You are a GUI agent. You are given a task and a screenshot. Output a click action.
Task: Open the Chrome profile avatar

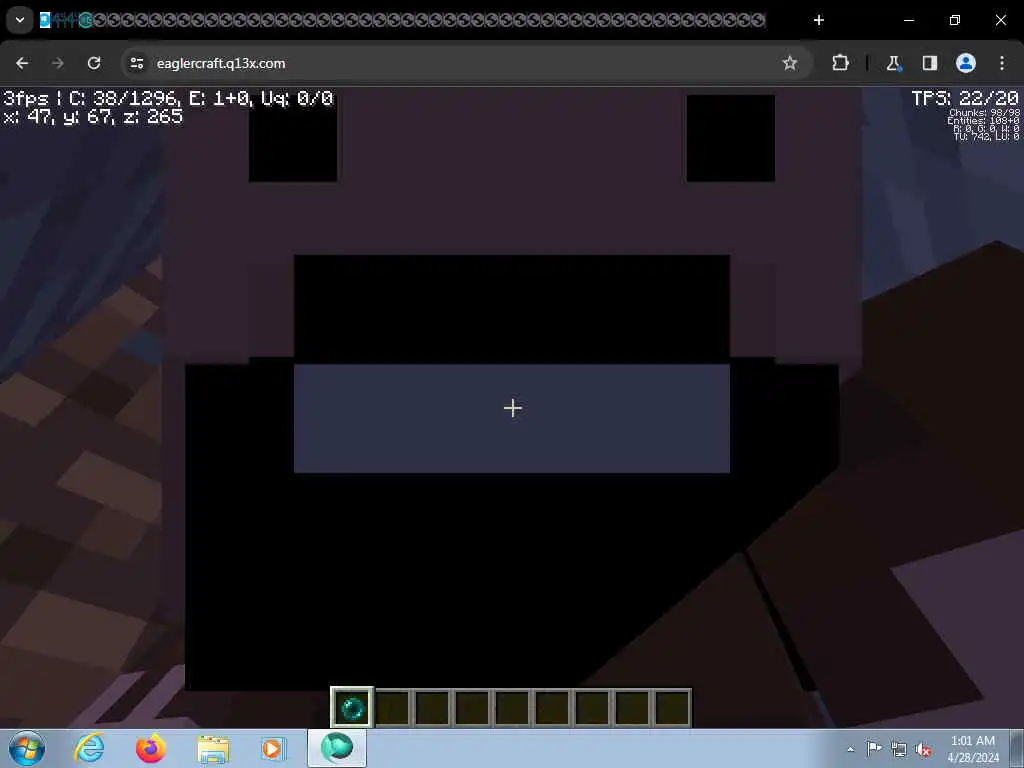tap(966, 63)
